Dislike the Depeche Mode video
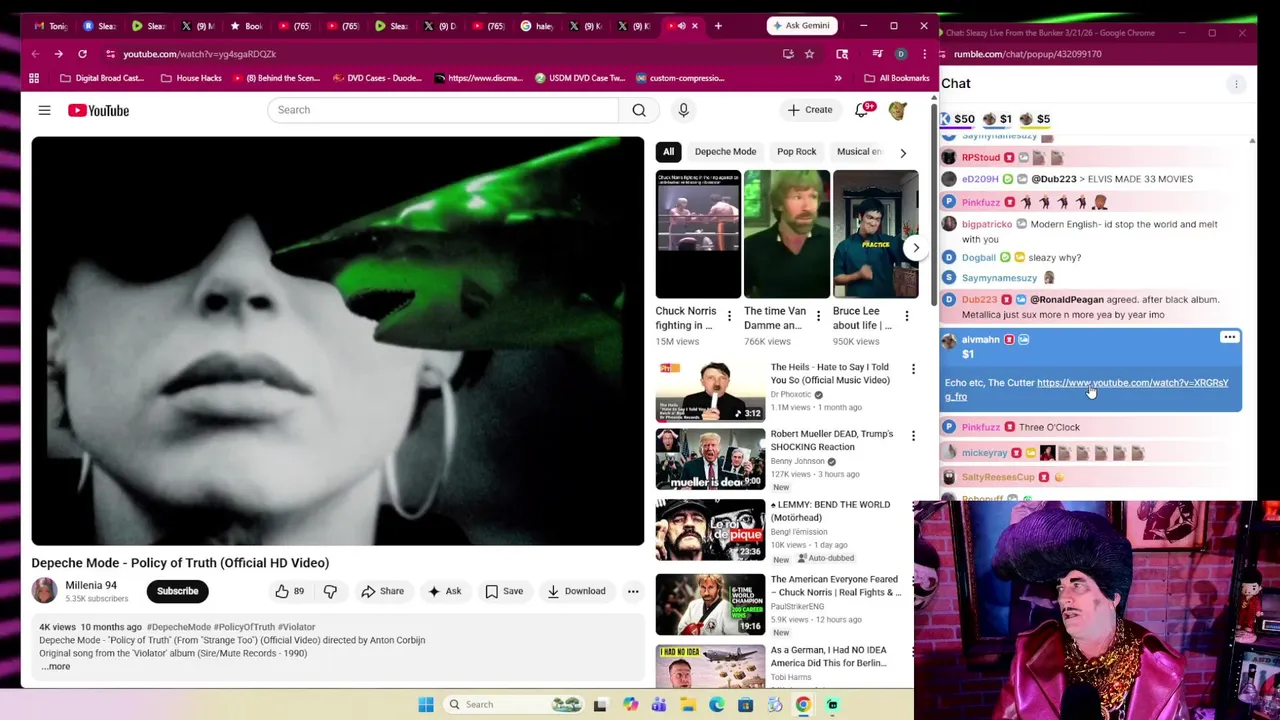This screenshot has width=1280, height=720. [x=330, y=591]
